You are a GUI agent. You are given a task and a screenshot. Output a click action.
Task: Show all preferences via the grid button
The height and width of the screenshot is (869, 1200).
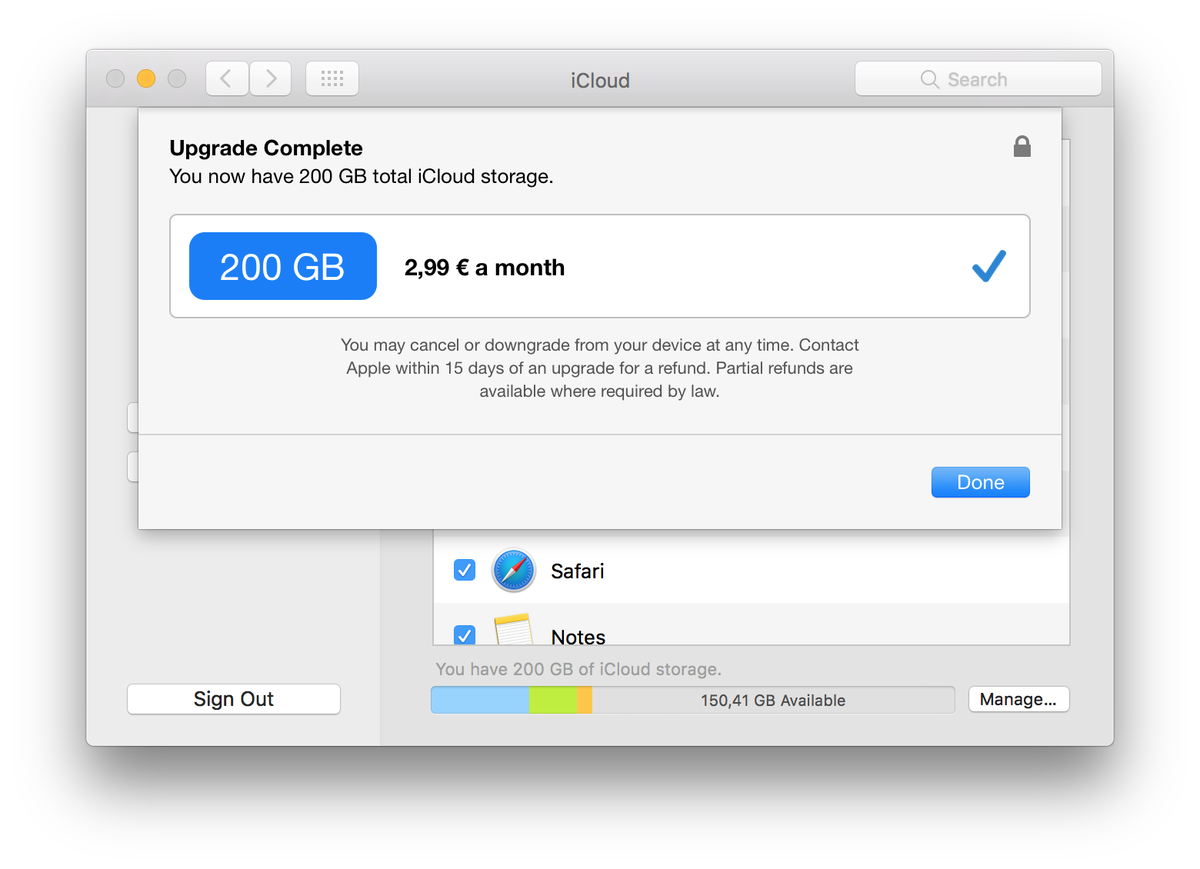point(332,79)
